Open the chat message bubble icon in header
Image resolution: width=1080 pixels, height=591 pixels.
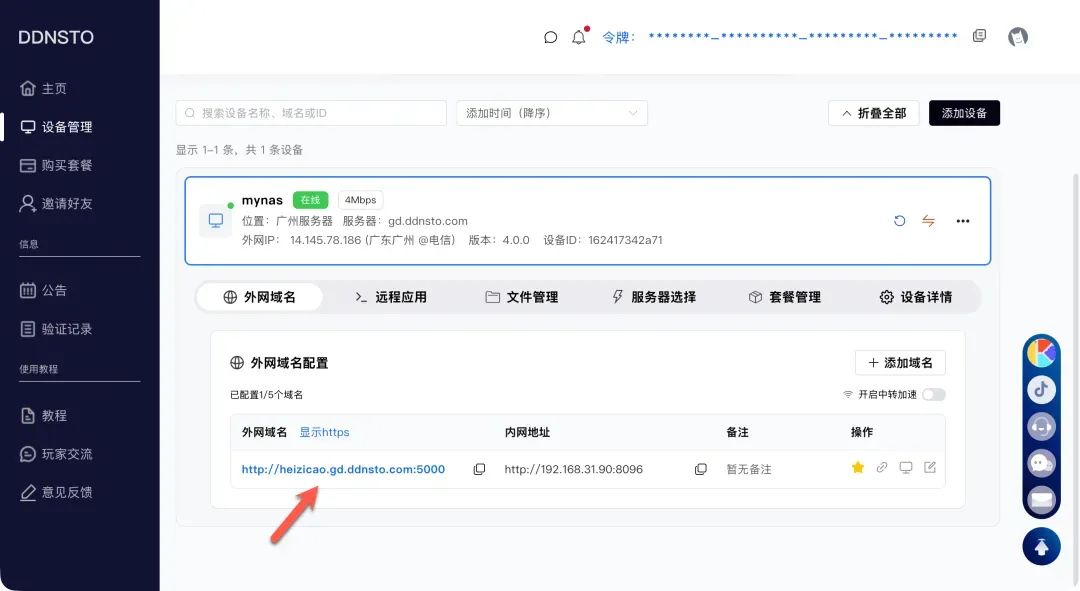[x=550, y=37]
